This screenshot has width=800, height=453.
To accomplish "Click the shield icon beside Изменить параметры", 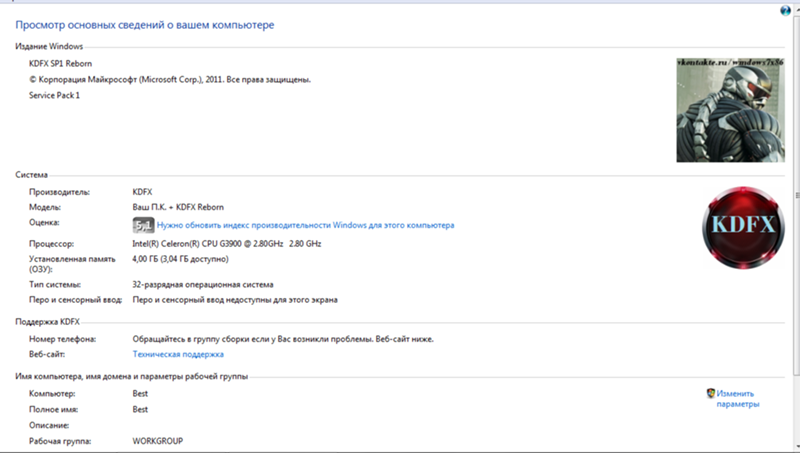I will point(711,393).
